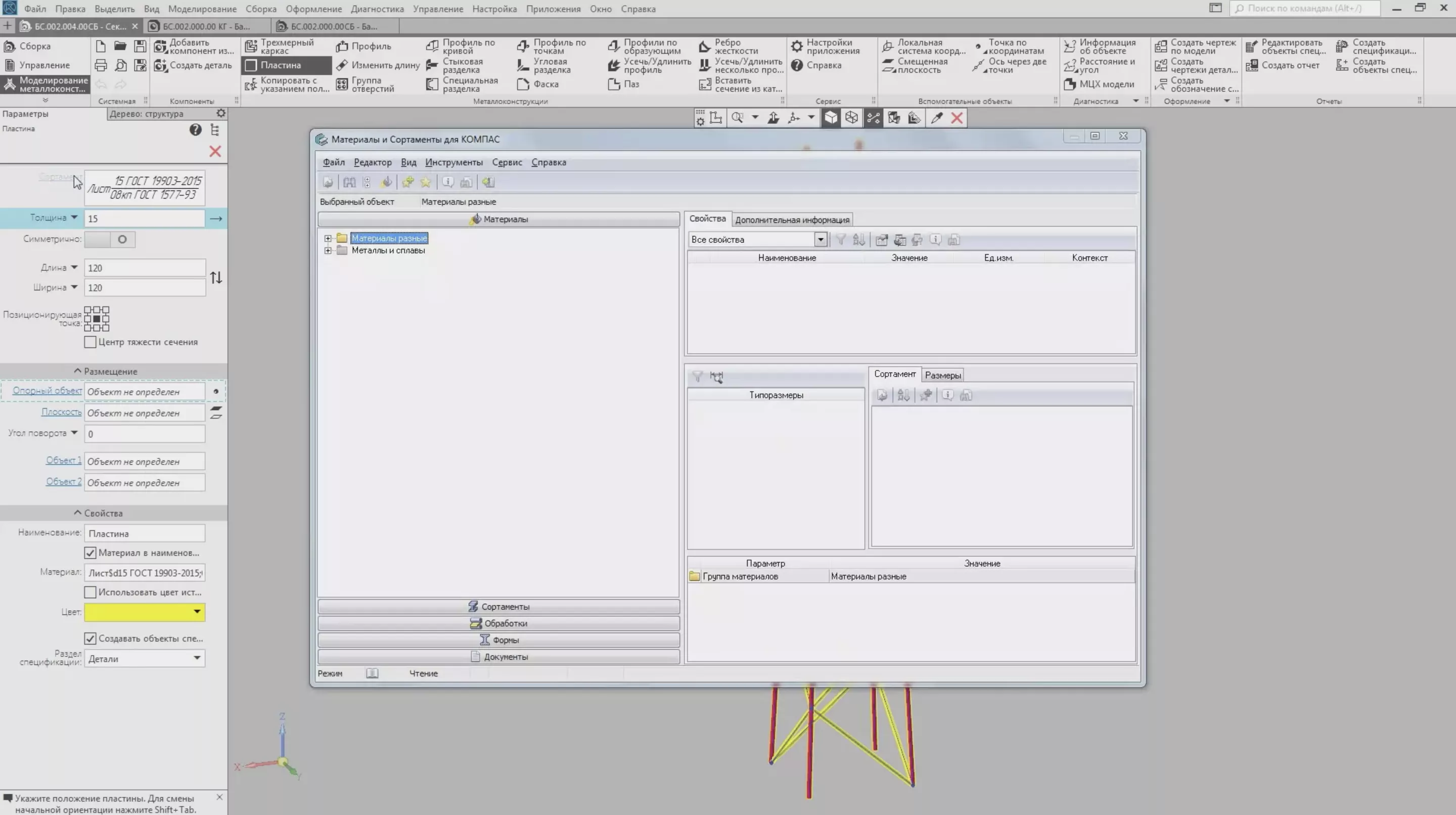The height and width of the screenshot is (815, 1456).
Task: Expand the Металлы и сплавы tree node
Action: click(329, 250)
